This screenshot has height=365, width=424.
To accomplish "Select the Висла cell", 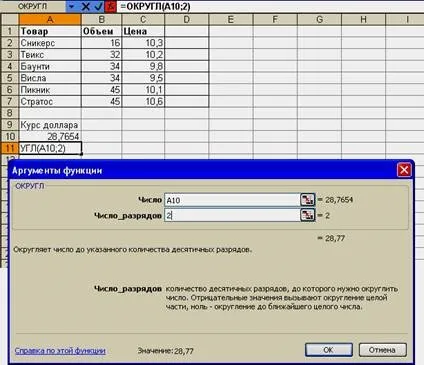I will (50, 78).
